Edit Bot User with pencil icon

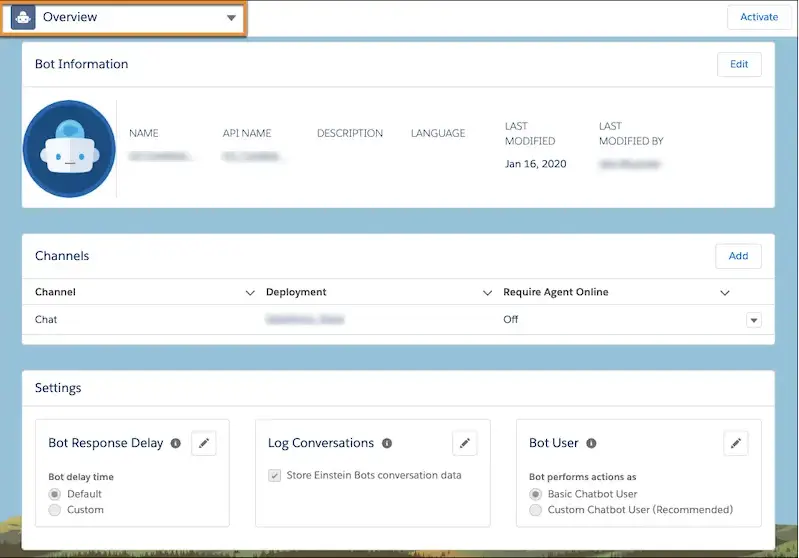[x=736, y=443]
